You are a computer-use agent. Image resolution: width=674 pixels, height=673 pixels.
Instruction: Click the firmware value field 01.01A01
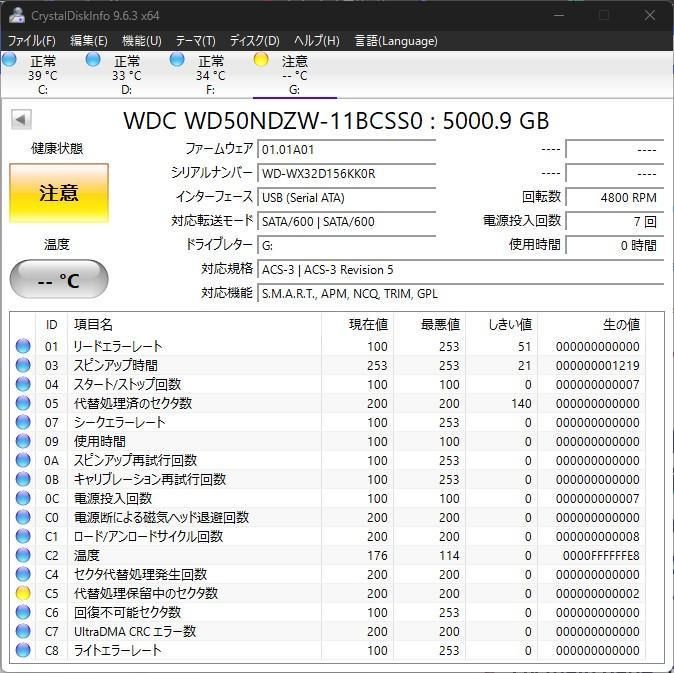tap(346, 149)
